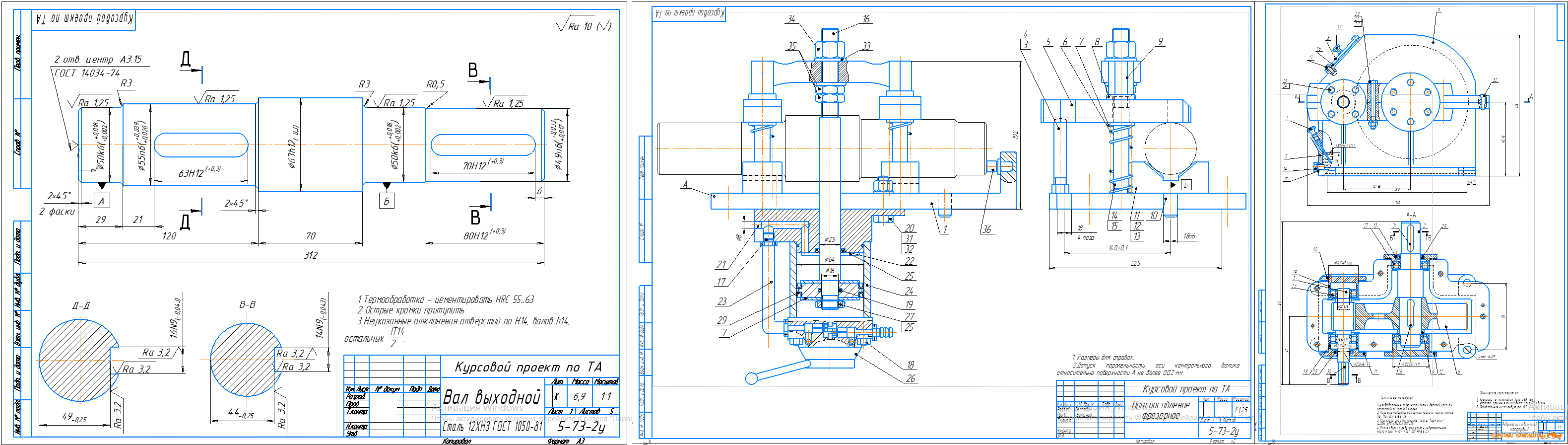Select the heat treatment note 'Термообработка'
The width and height of the screenshot is (1568, 445).
click(446, 299)
